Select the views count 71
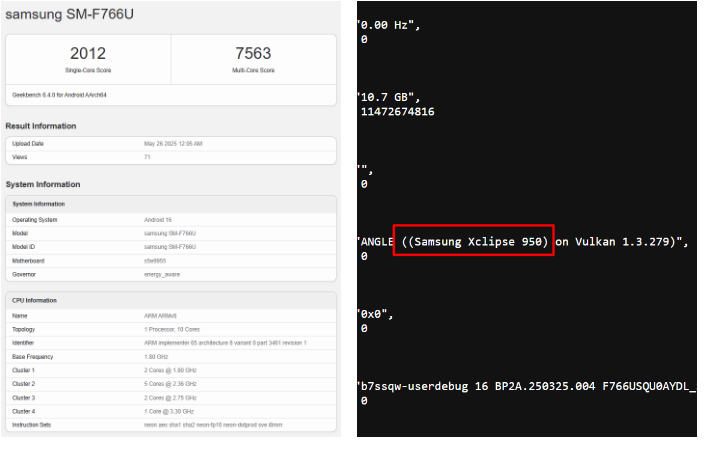 (x=147, y=157)
